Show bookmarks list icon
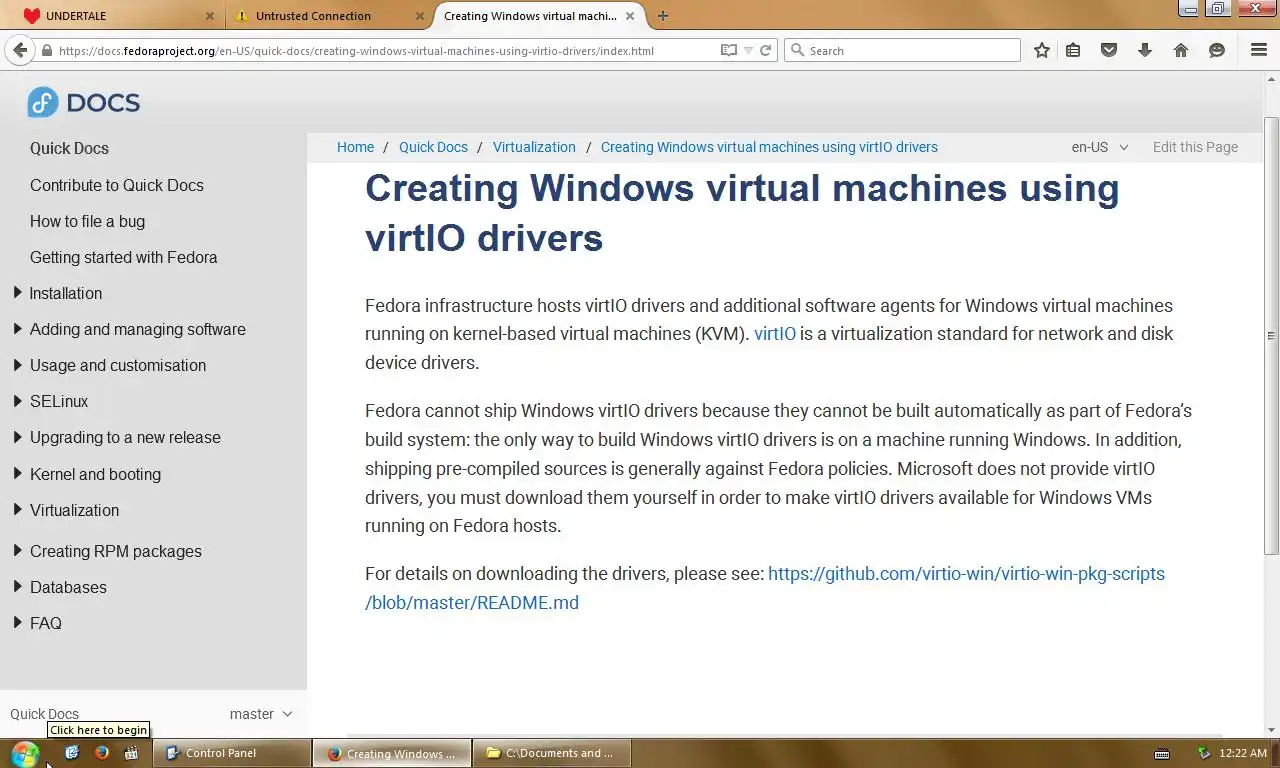The width and height of the screenshot is (1280, 768). point(1073,50)
